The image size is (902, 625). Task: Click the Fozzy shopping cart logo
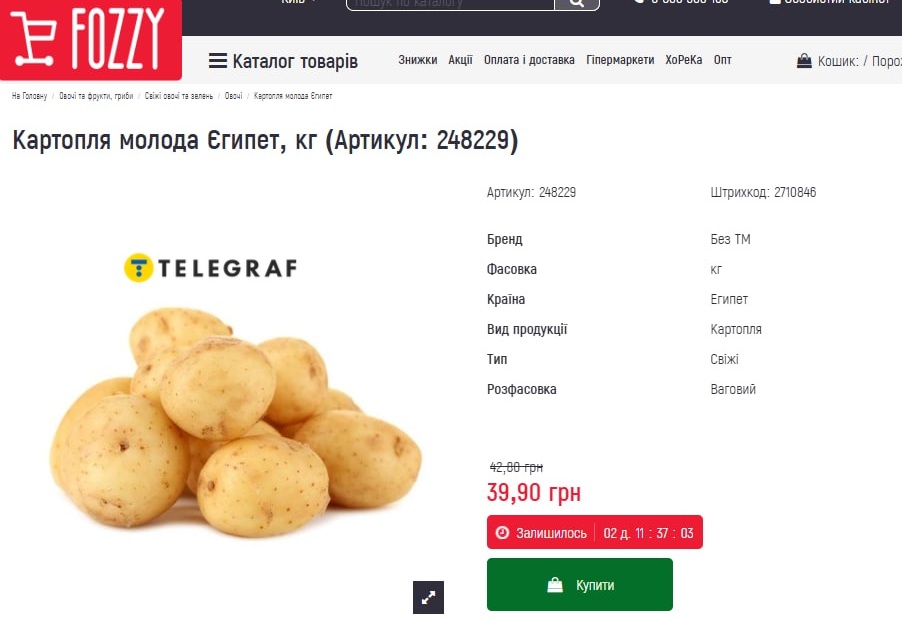coord(90,39)
